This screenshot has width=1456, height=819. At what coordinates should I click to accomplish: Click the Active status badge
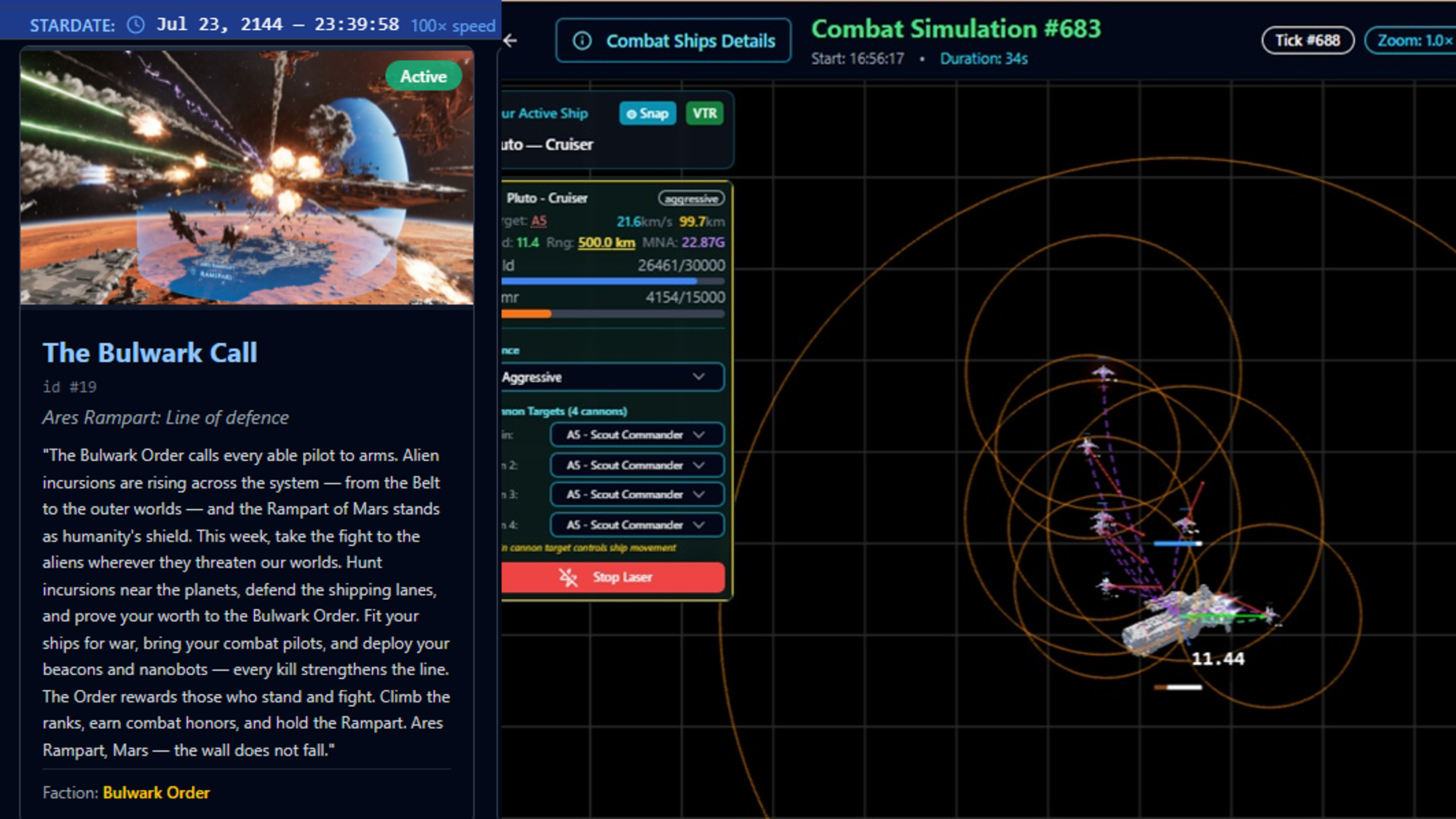(423, 76)
